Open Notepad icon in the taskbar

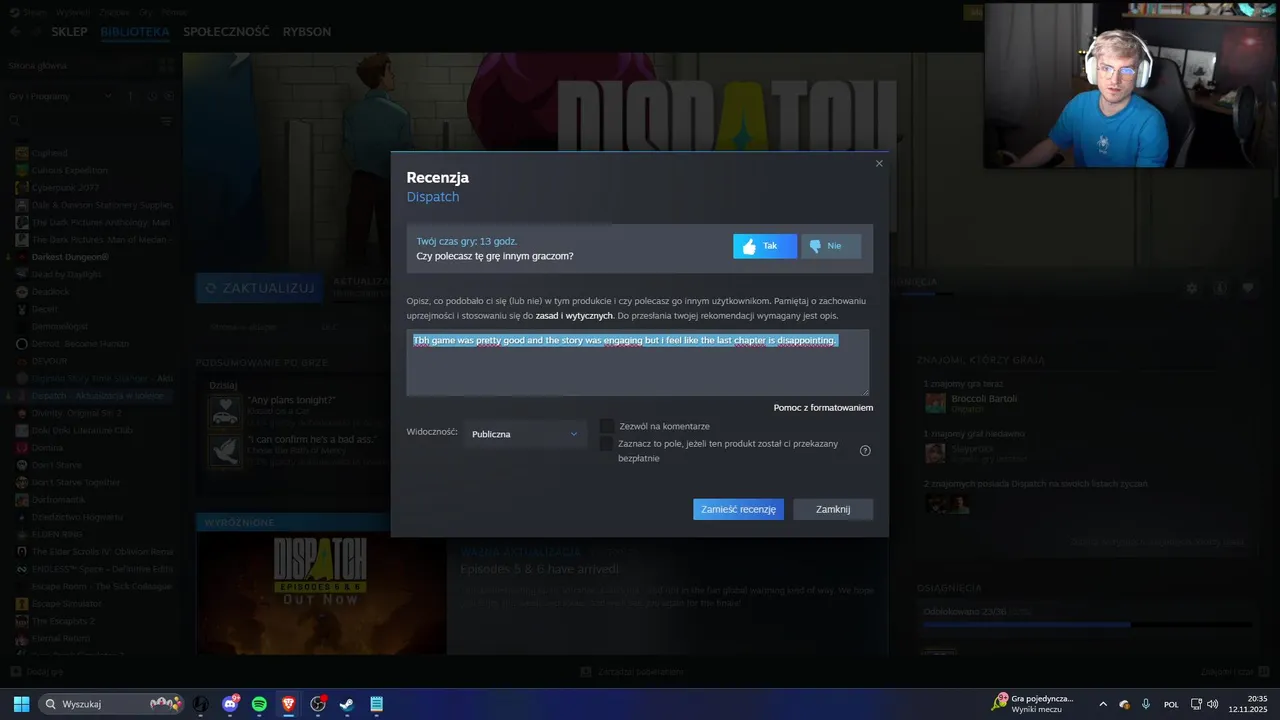pyautogui.click(x=377, y=704)
